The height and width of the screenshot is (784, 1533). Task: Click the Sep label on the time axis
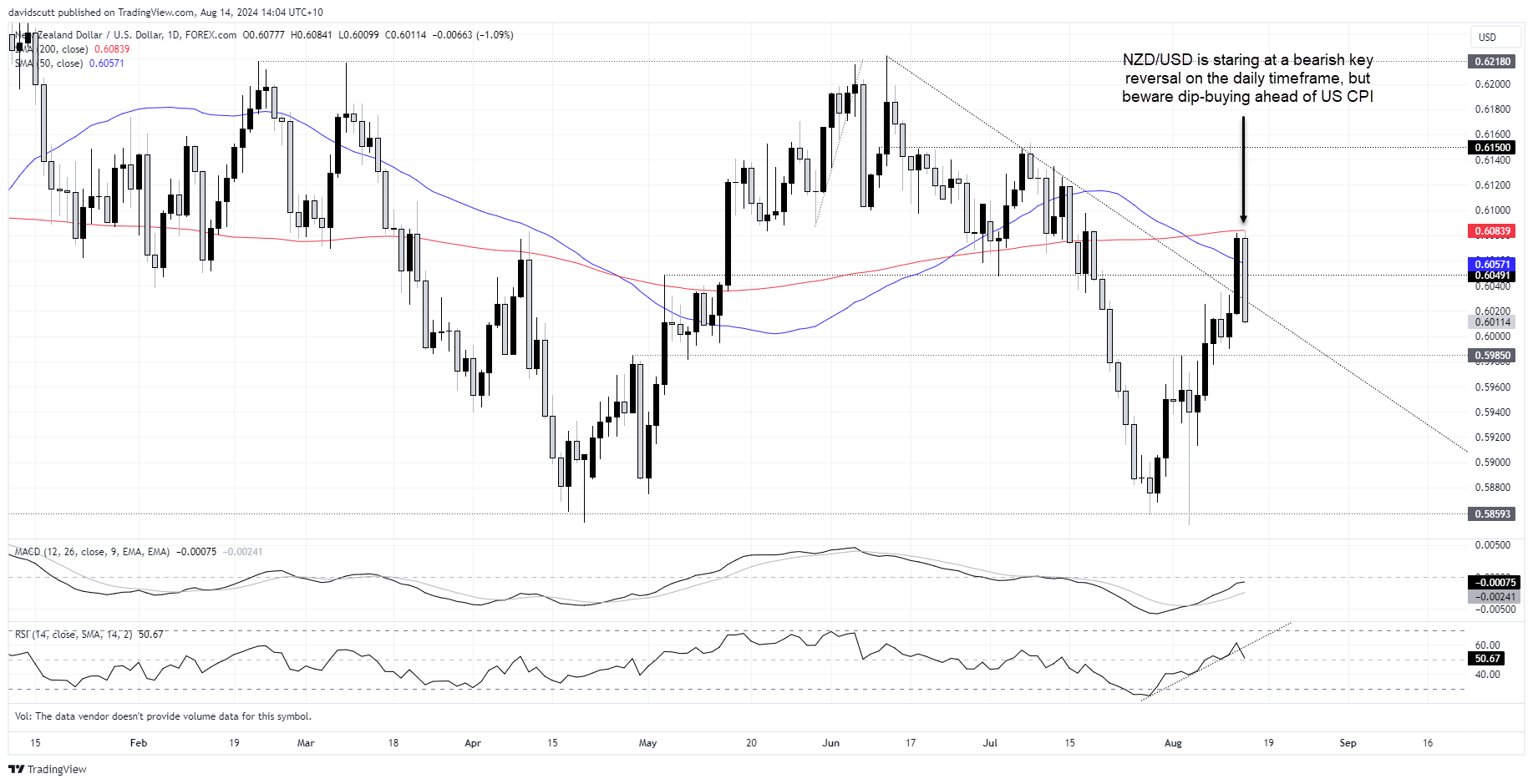(1348, 743)
